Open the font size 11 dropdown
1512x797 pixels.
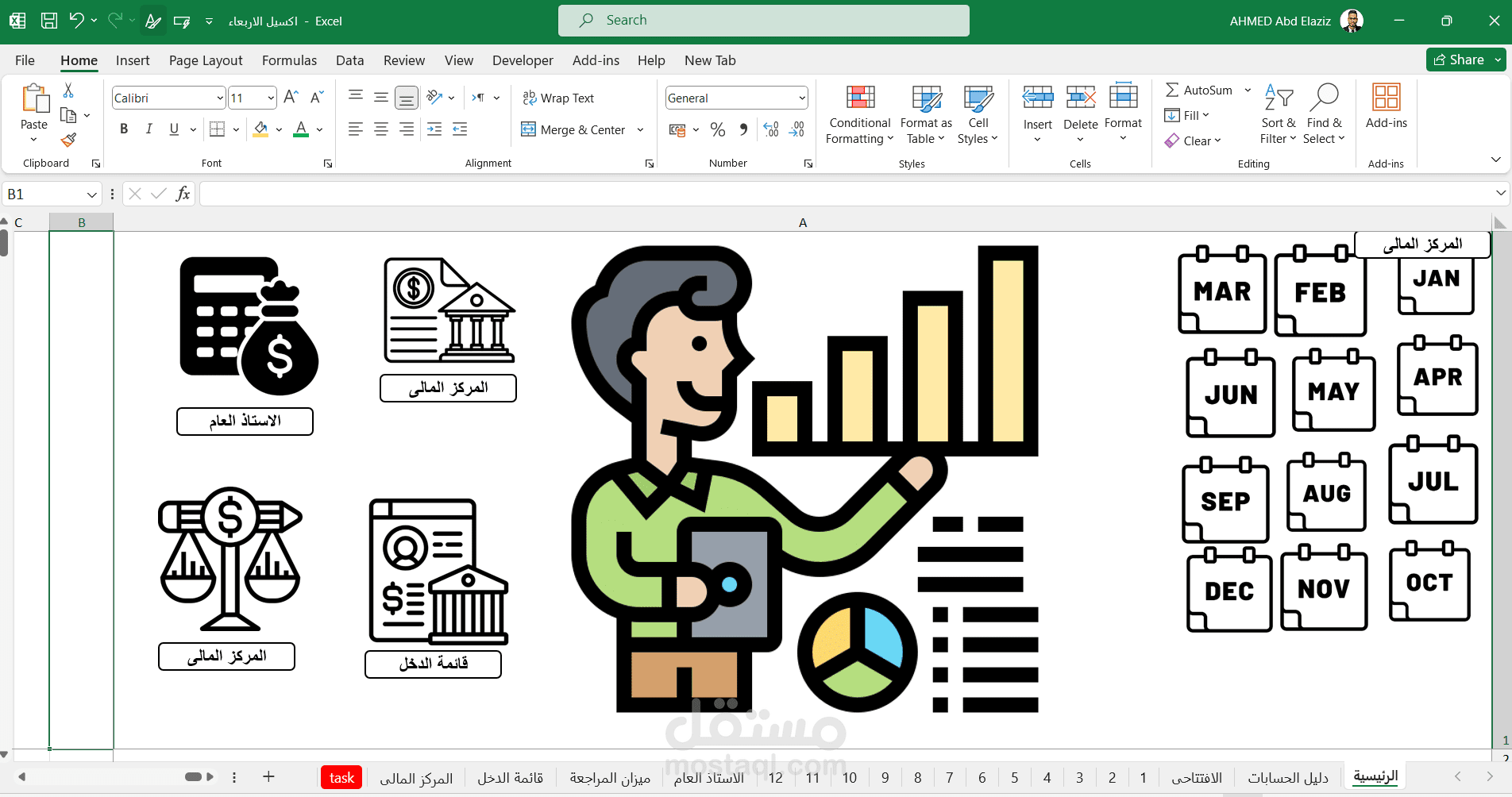[x=271, y=98]
